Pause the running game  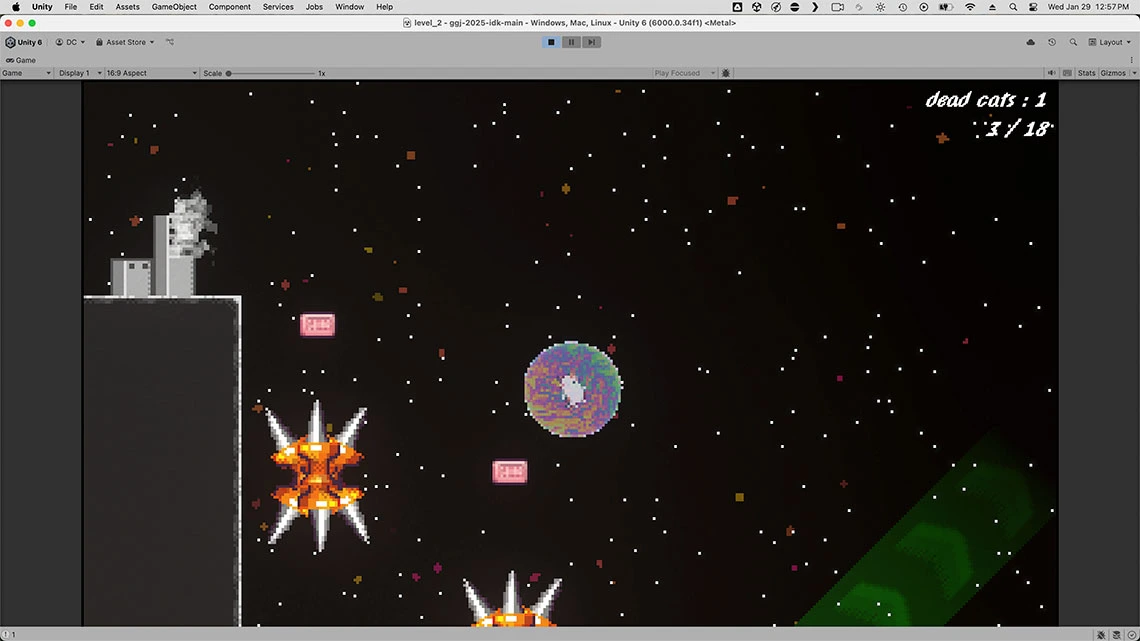(x=571, y=42)
